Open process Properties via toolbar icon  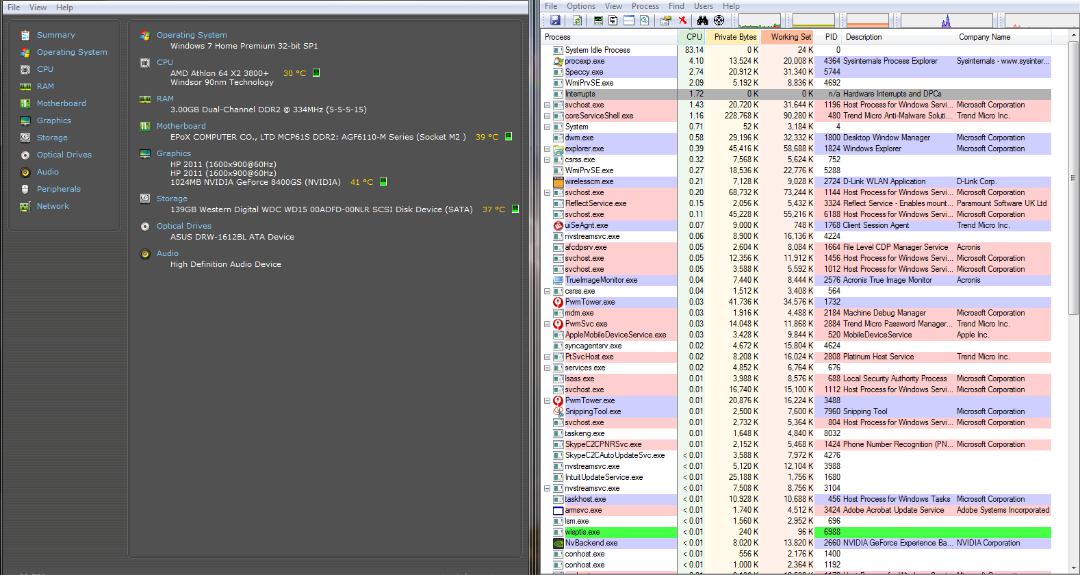pyautogui.click(x=665, y=21)
